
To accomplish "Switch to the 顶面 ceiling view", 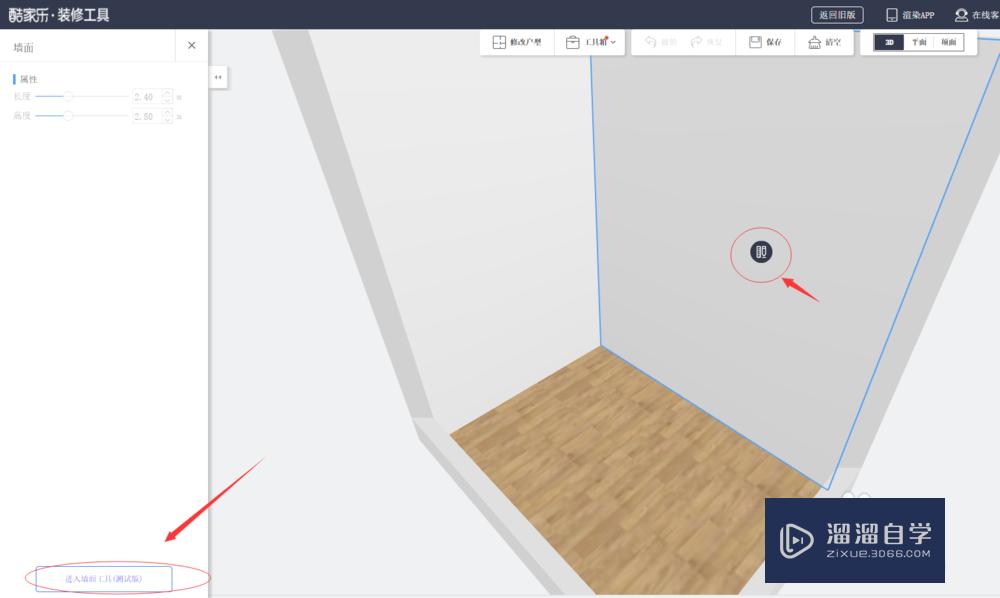I will tap(948, 42).
